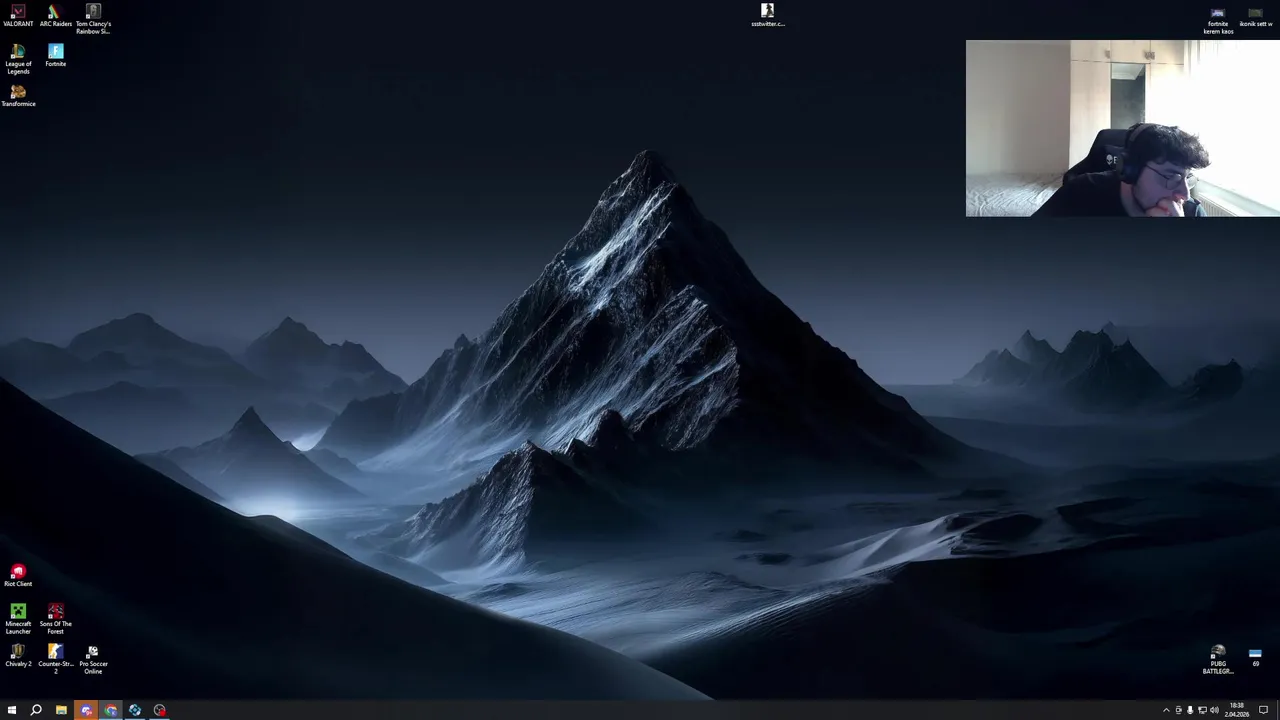This screenshot has width=1280, height=720.
Task: Open network status tray icon
Action: coord(1202,710)
